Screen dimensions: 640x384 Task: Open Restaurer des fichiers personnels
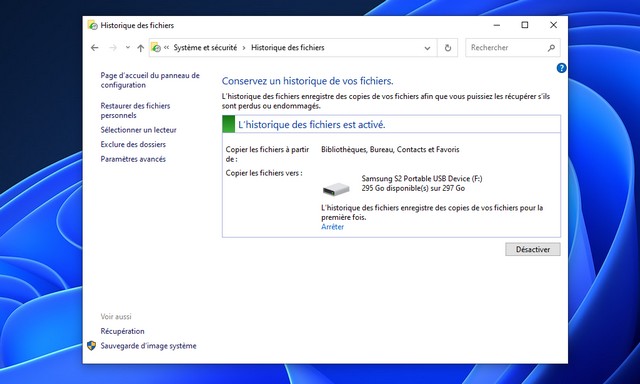135,111
